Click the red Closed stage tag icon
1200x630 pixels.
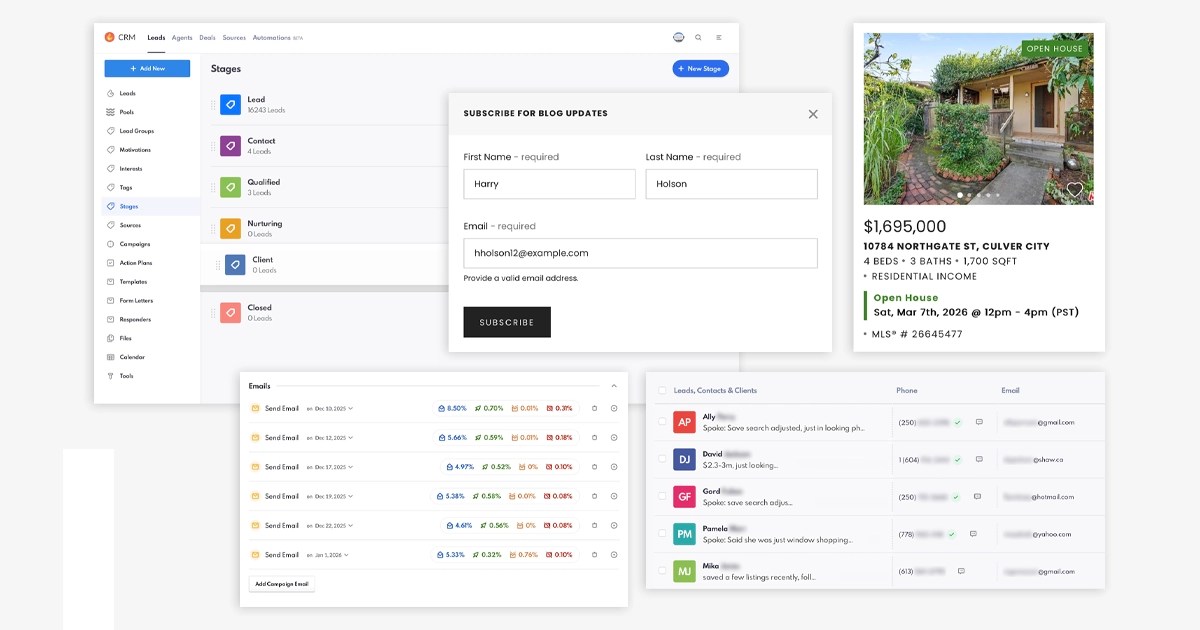point(230,313)
